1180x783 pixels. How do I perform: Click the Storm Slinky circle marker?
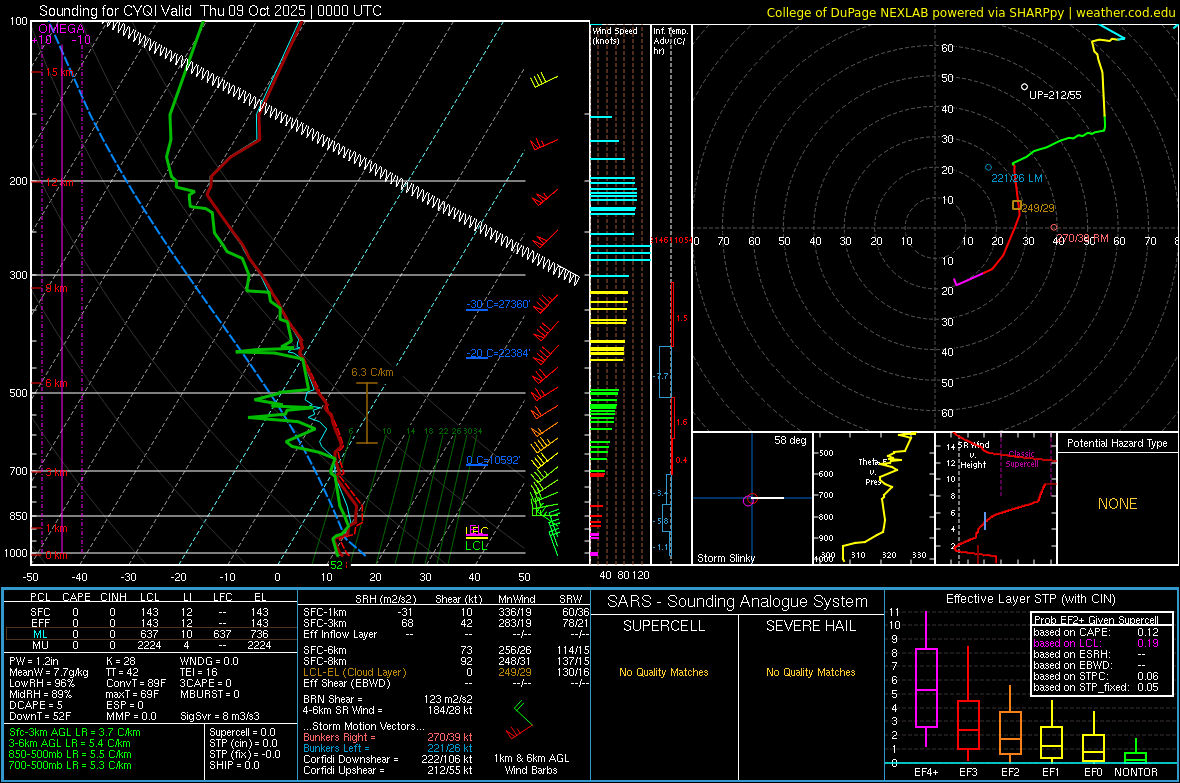[749, 501]
